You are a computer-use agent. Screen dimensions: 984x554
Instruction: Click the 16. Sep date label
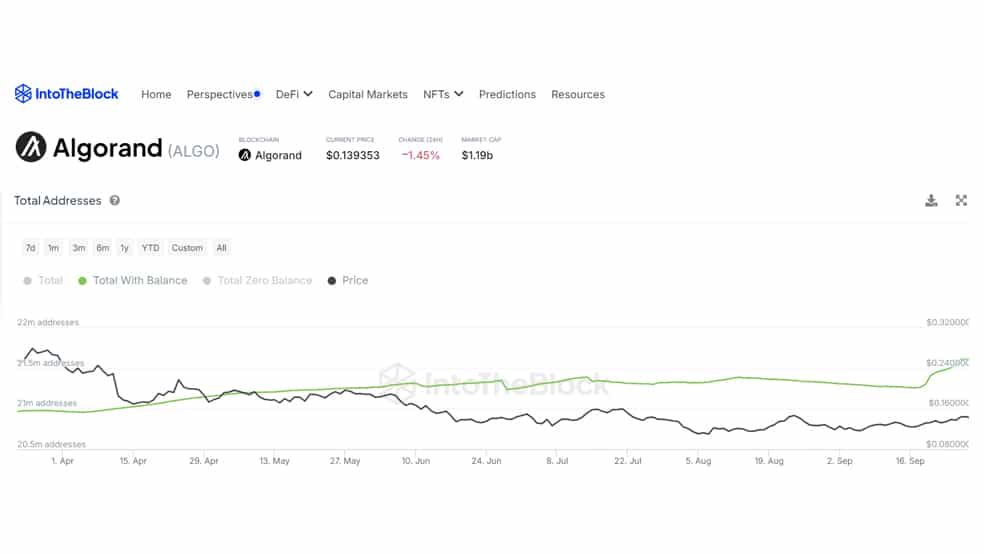(910, 461)
